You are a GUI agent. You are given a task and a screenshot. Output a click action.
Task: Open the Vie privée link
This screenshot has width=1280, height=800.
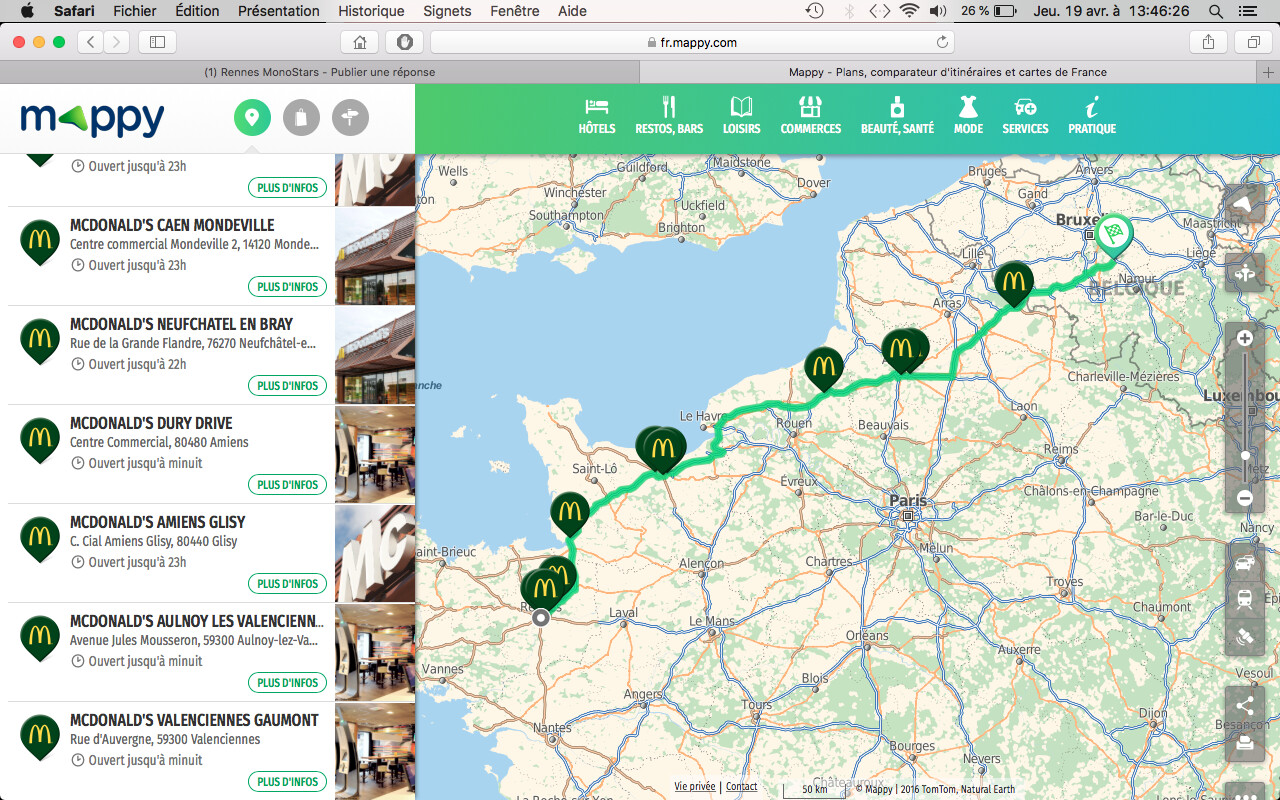[694, 787]
